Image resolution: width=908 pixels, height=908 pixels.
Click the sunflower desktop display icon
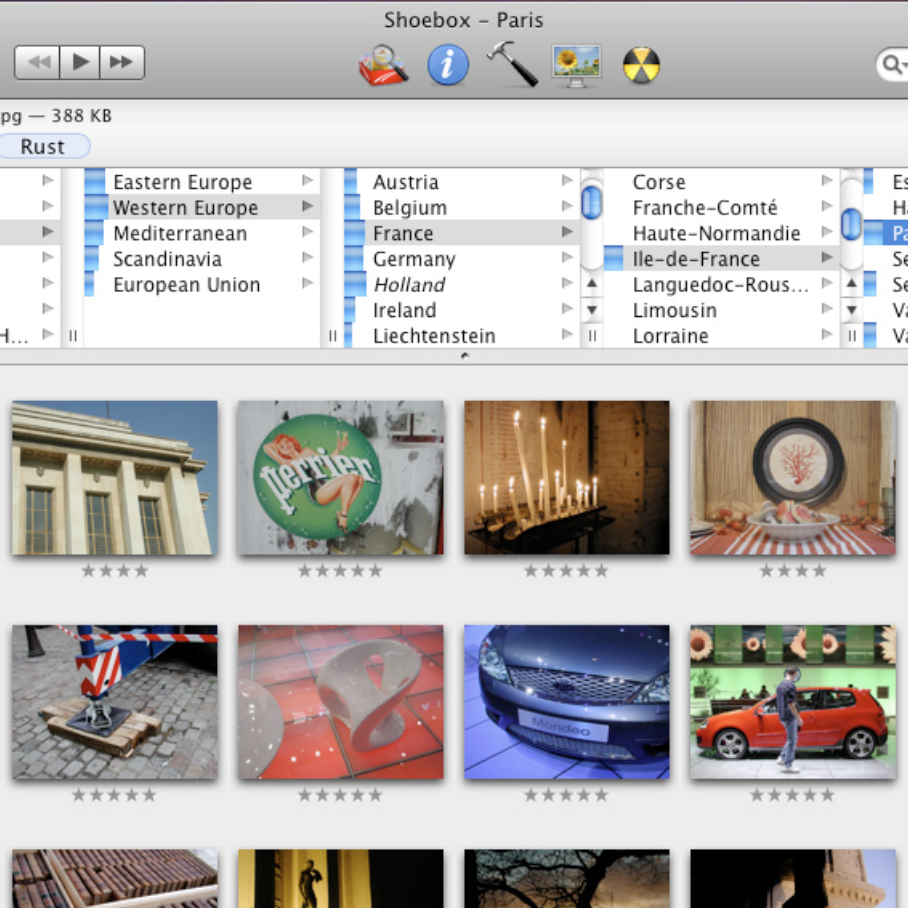[576, 66]
